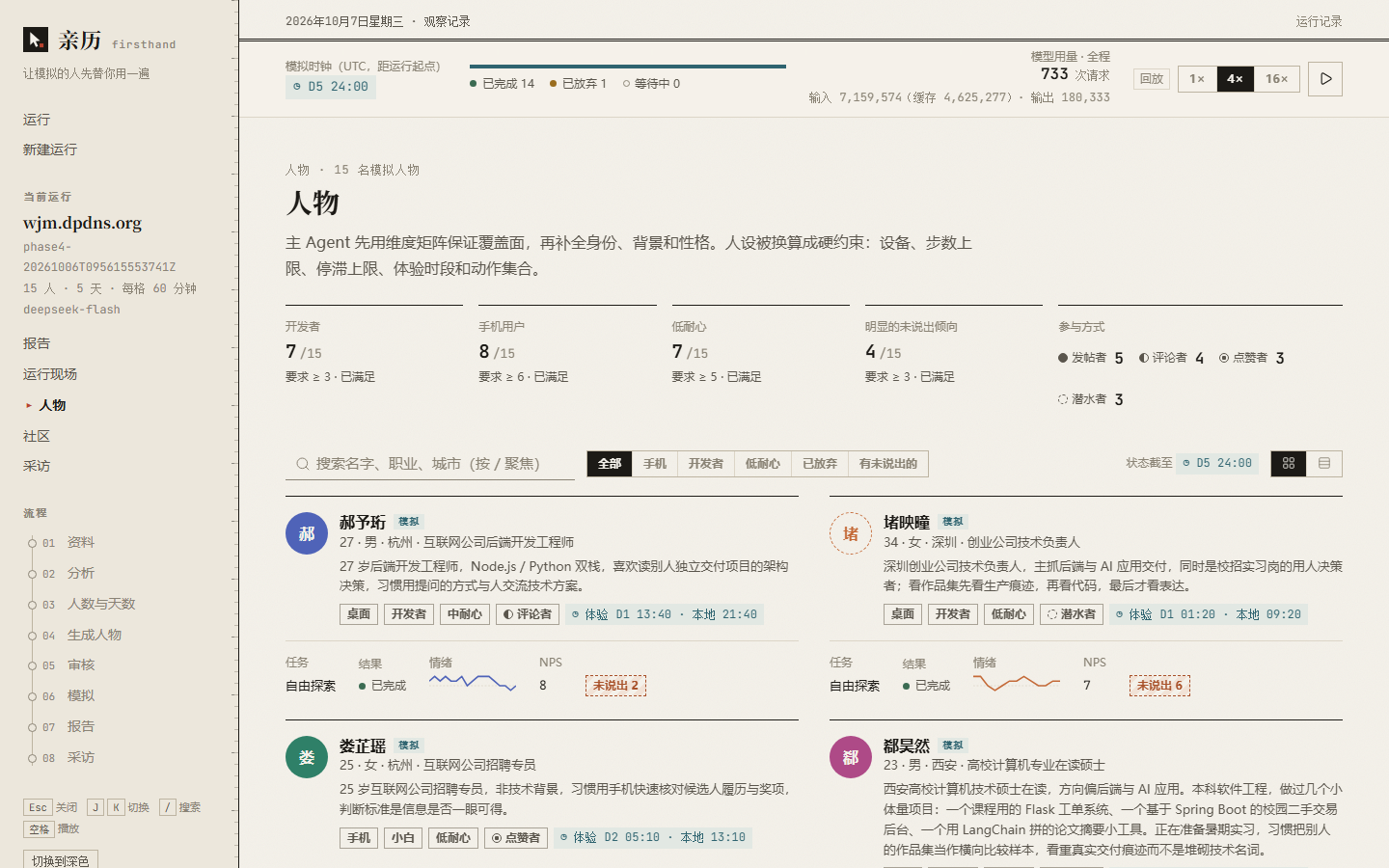Show 全部 personas filter

pyautogui.click(x=610, y=464)
